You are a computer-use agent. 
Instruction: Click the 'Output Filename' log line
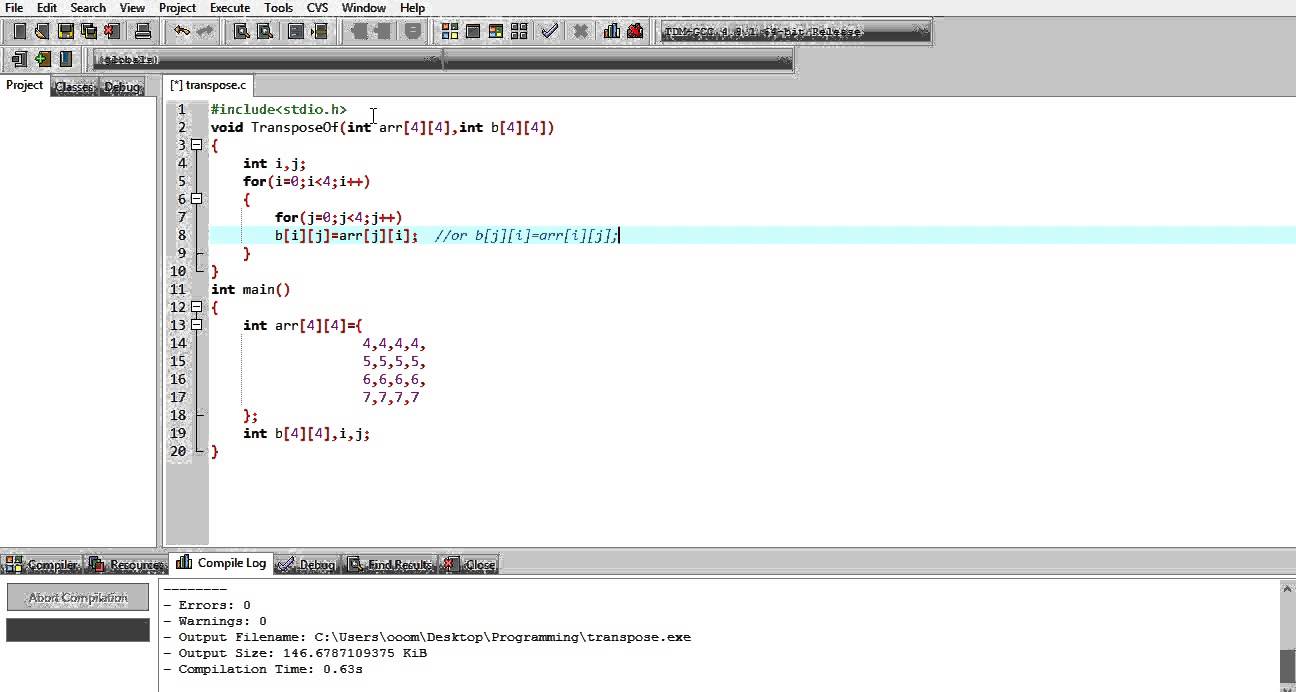coord(427,637)
